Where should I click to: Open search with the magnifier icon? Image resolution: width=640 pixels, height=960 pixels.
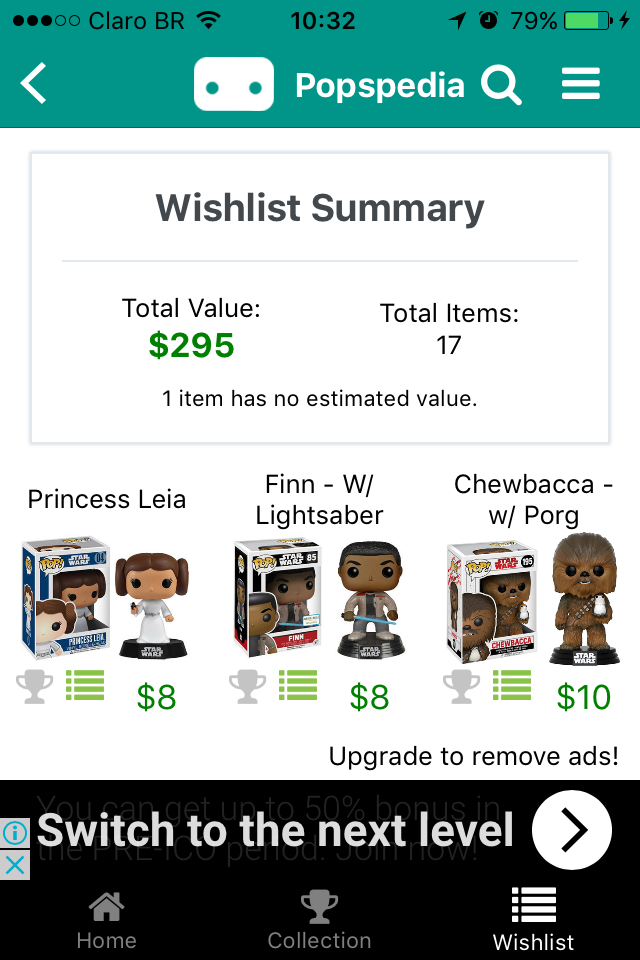[x=501, y=85]
